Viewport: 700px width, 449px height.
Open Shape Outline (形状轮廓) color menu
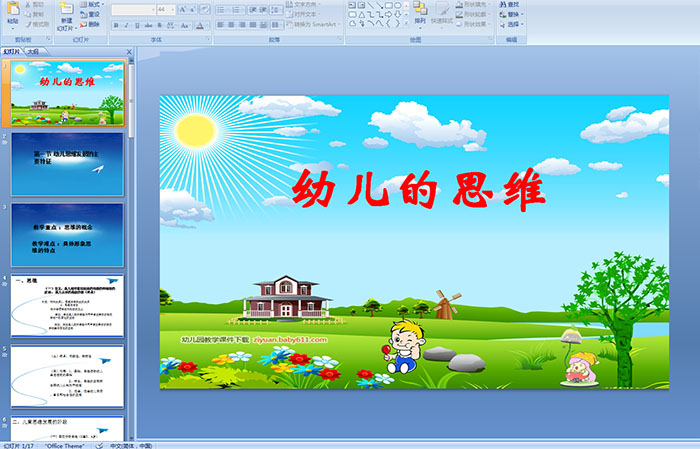473,14
